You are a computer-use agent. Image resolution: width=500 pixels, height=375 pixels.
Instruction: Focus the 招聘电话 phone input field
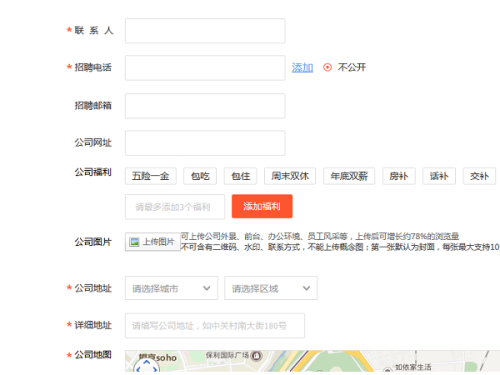205,68
